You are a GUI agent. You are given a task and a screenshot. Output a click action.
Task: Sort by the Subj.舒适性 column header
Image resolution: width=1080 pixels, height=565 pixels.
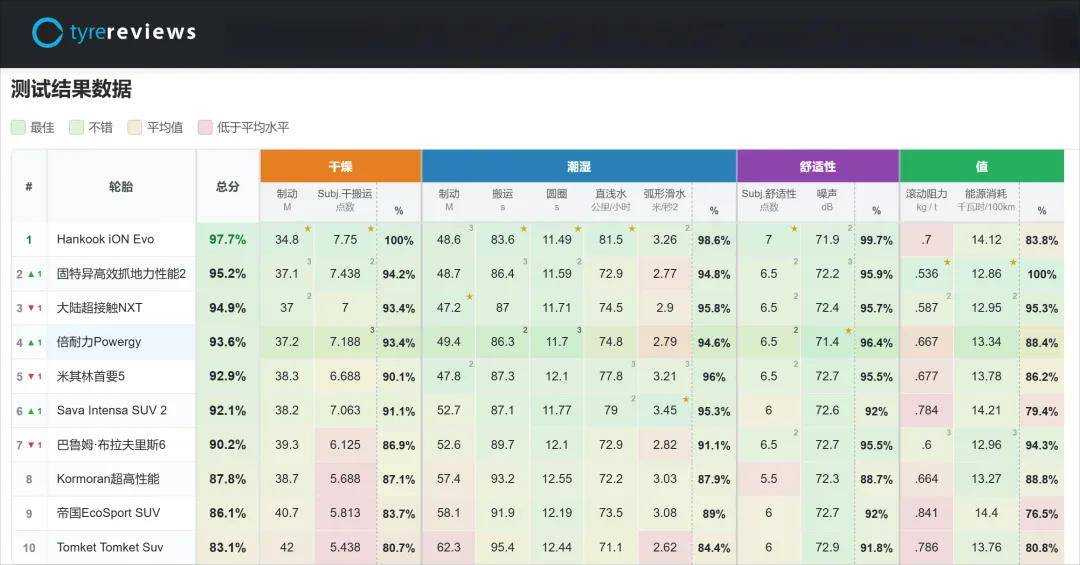coord(769,201)
